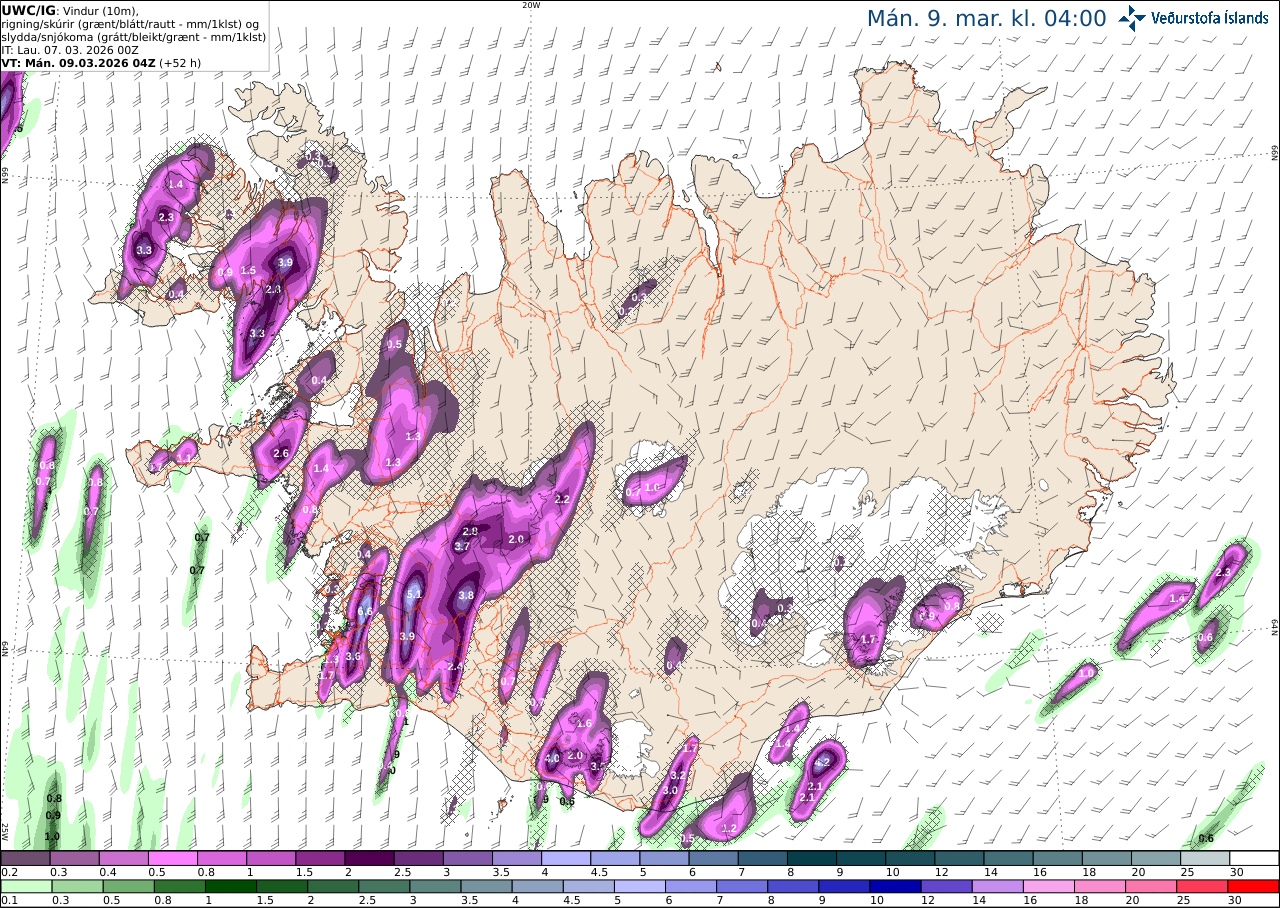Pick the upper legend swatch between 0.2 and 0.3
Screen dimensions: 1280x908
[x=25, y=858]
